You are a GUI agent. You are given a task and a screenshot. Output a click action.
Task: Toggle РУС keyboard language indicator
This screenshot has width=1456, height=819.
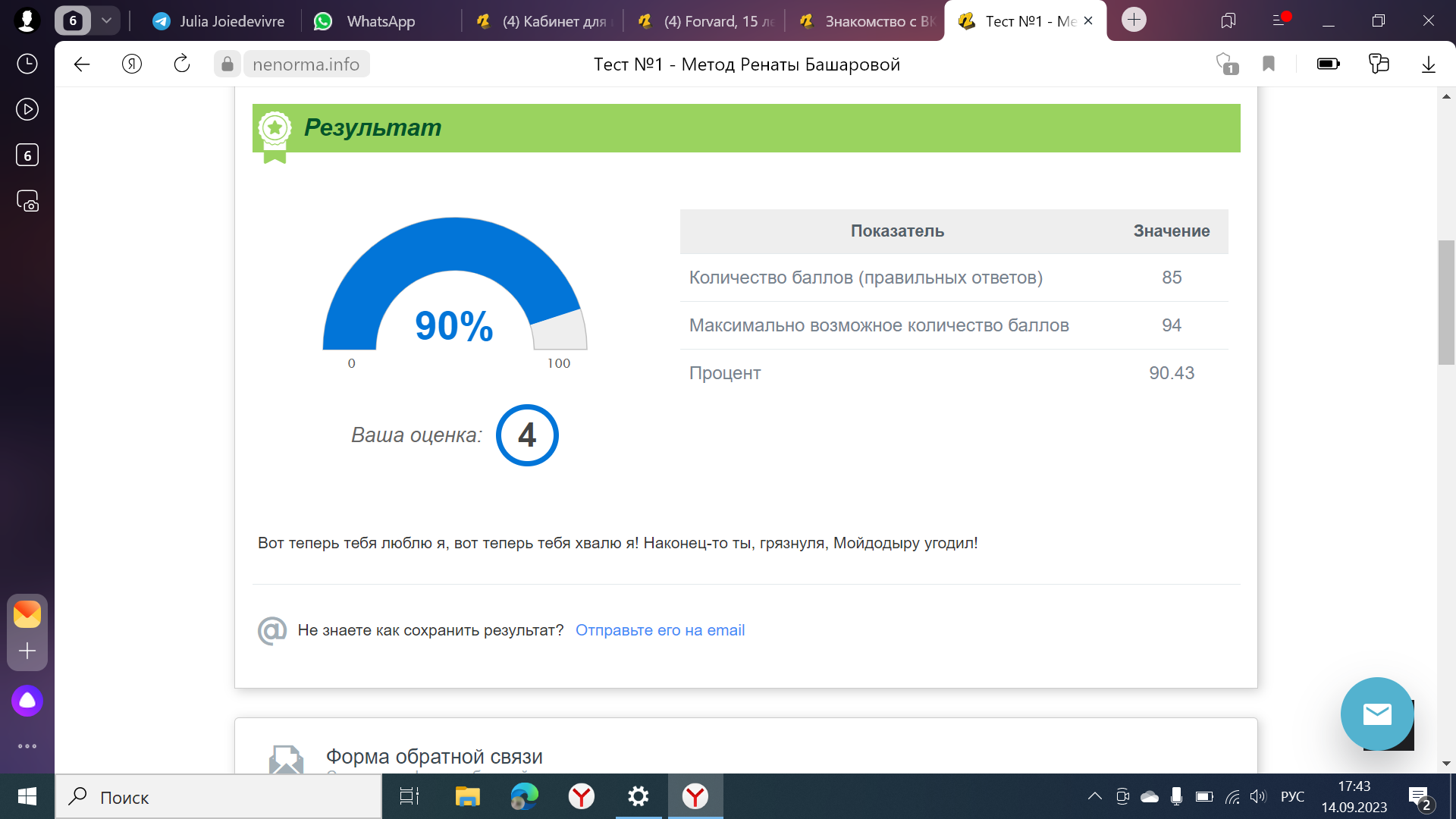(x=1292, y=796)
